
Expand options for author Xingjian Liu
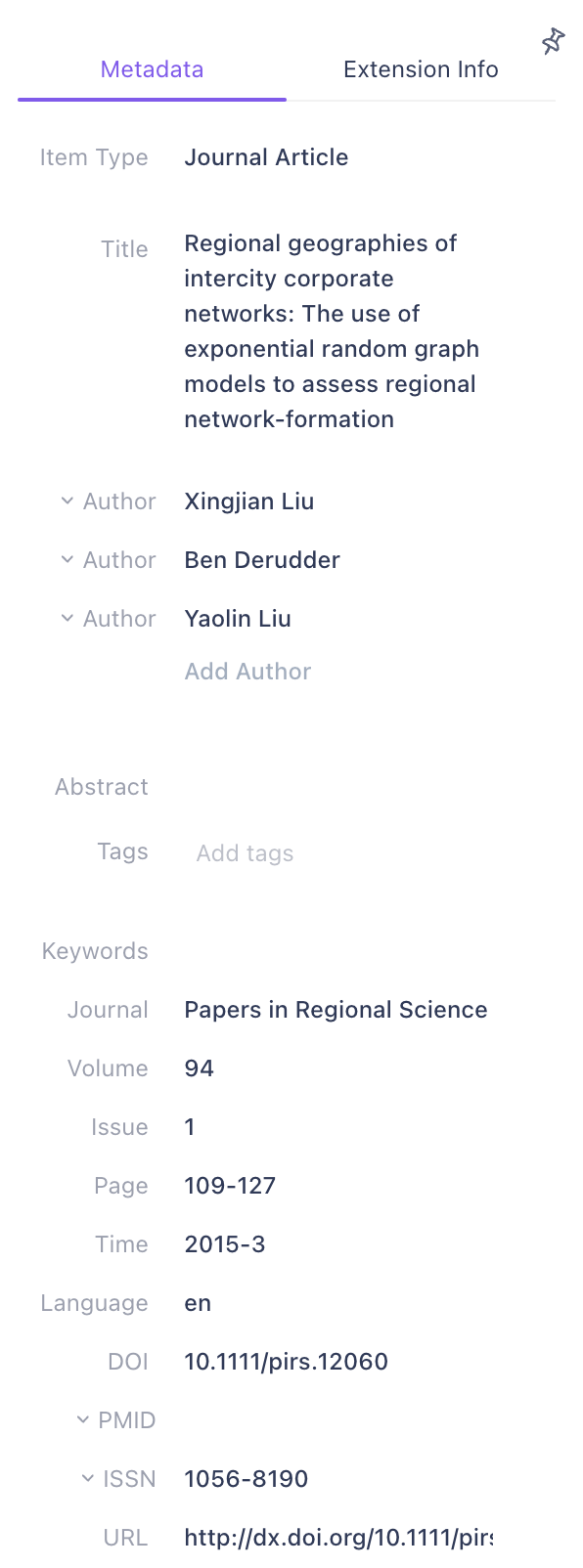click(67, 501)
